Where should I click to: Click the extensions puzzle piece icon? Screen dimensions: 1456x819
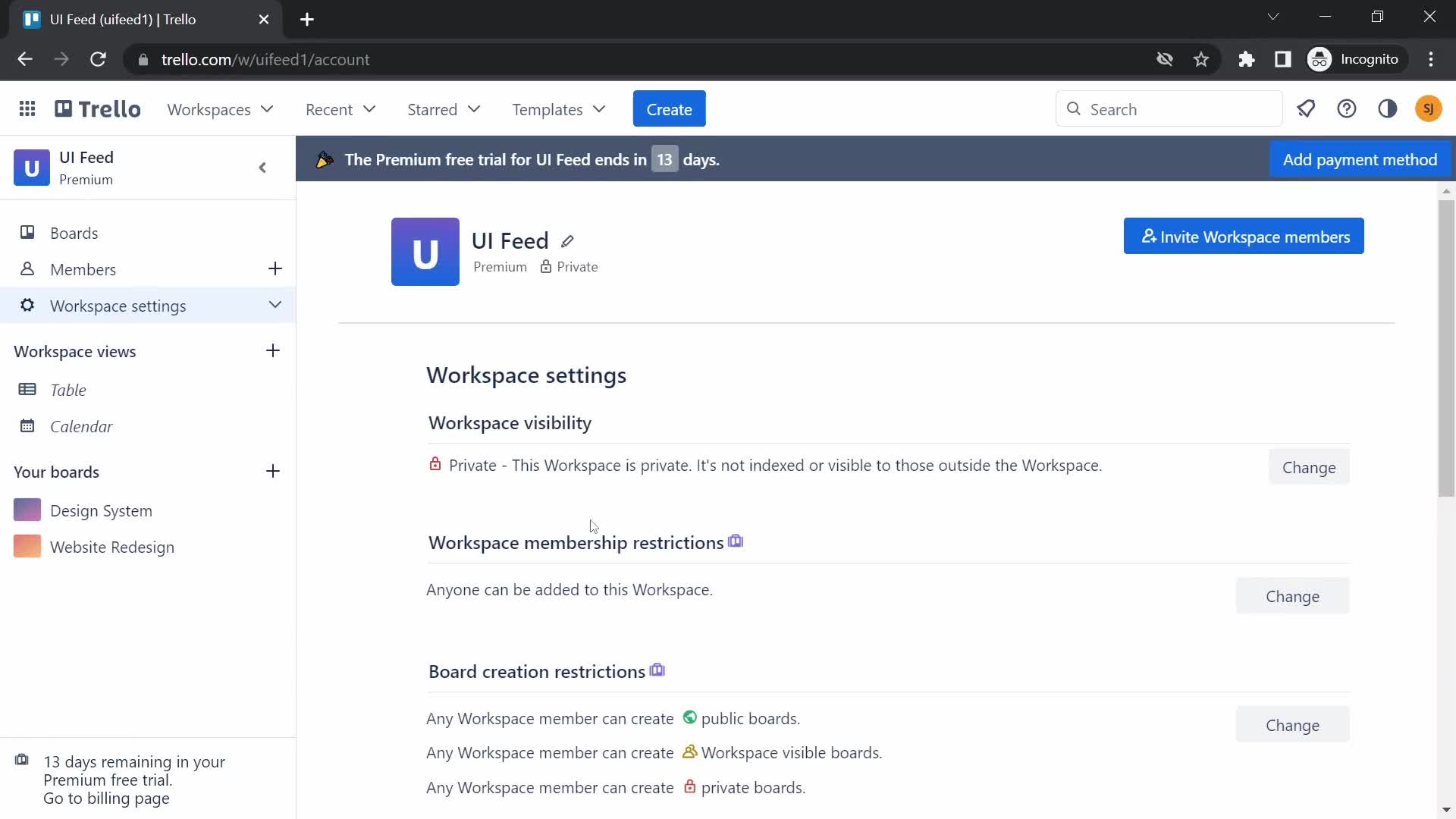[1245, 60]
